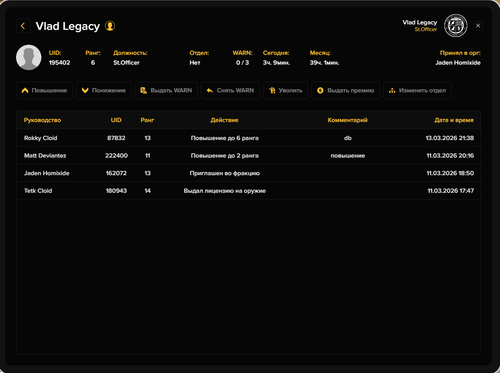
Task: Click the Комментарий column header
Action: (347, 120)
